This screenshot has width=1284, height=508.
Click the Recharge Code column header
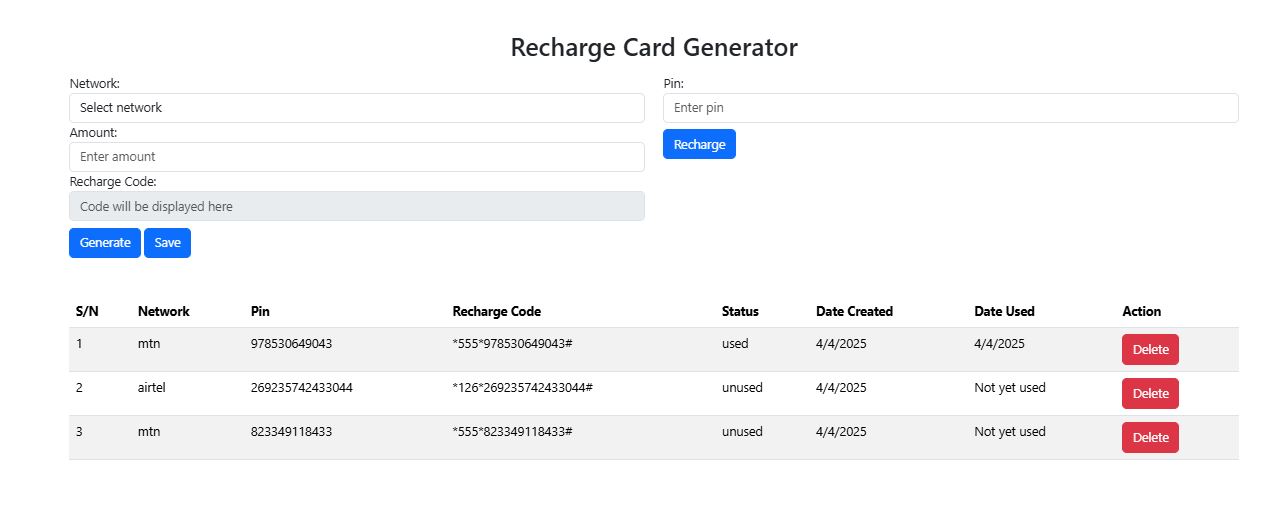point(496,311)
